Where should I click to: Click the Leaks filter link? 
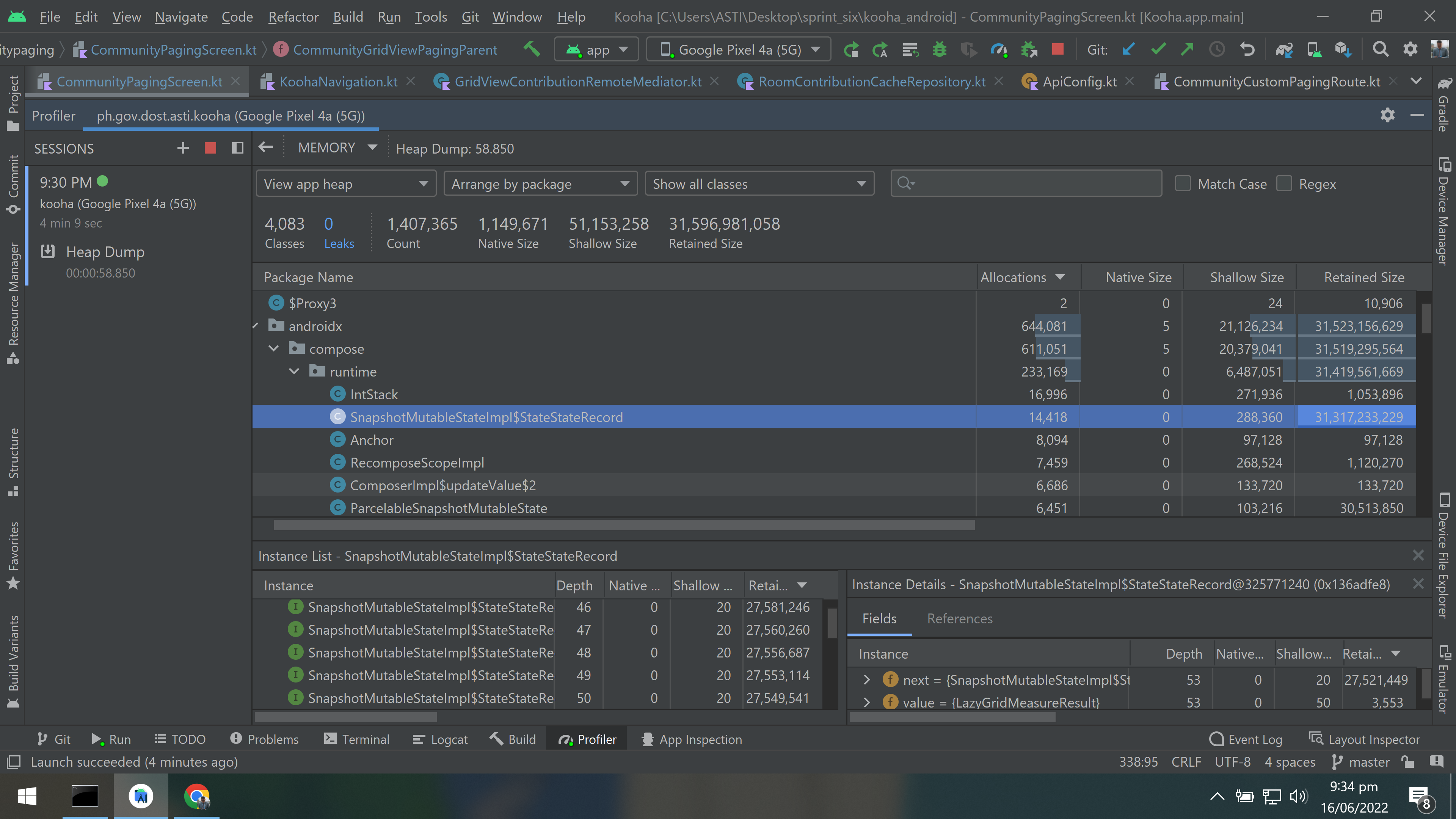click(339, 243)
